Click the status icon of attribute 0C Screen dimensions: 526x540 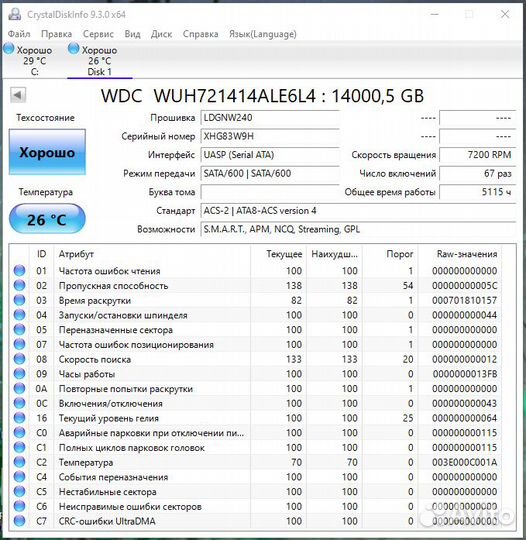click(20, 403)
